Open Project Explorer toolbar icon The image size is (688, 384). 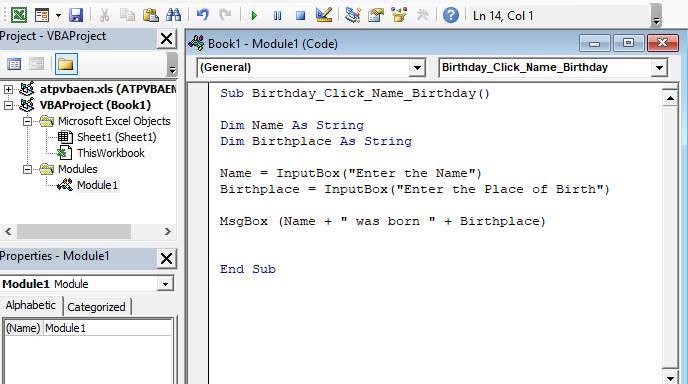tap(353, 16)
